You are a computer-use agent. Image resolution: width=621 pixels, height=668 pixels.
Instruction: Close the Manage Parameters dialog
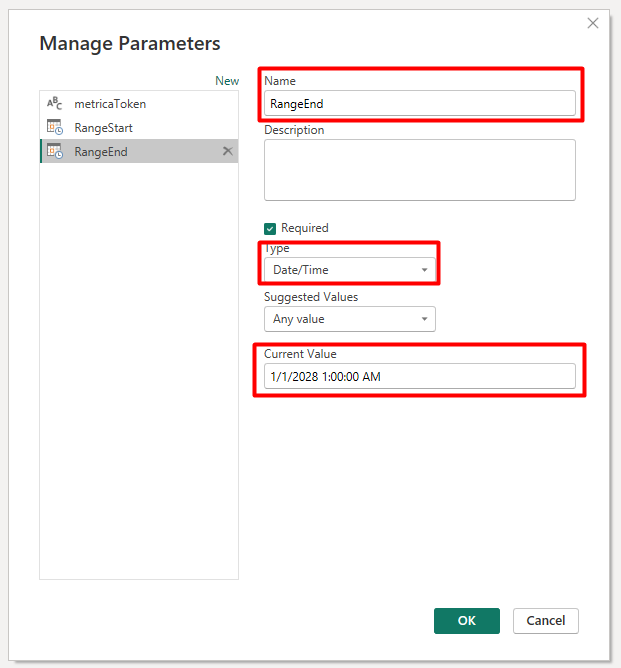(593, 23)
